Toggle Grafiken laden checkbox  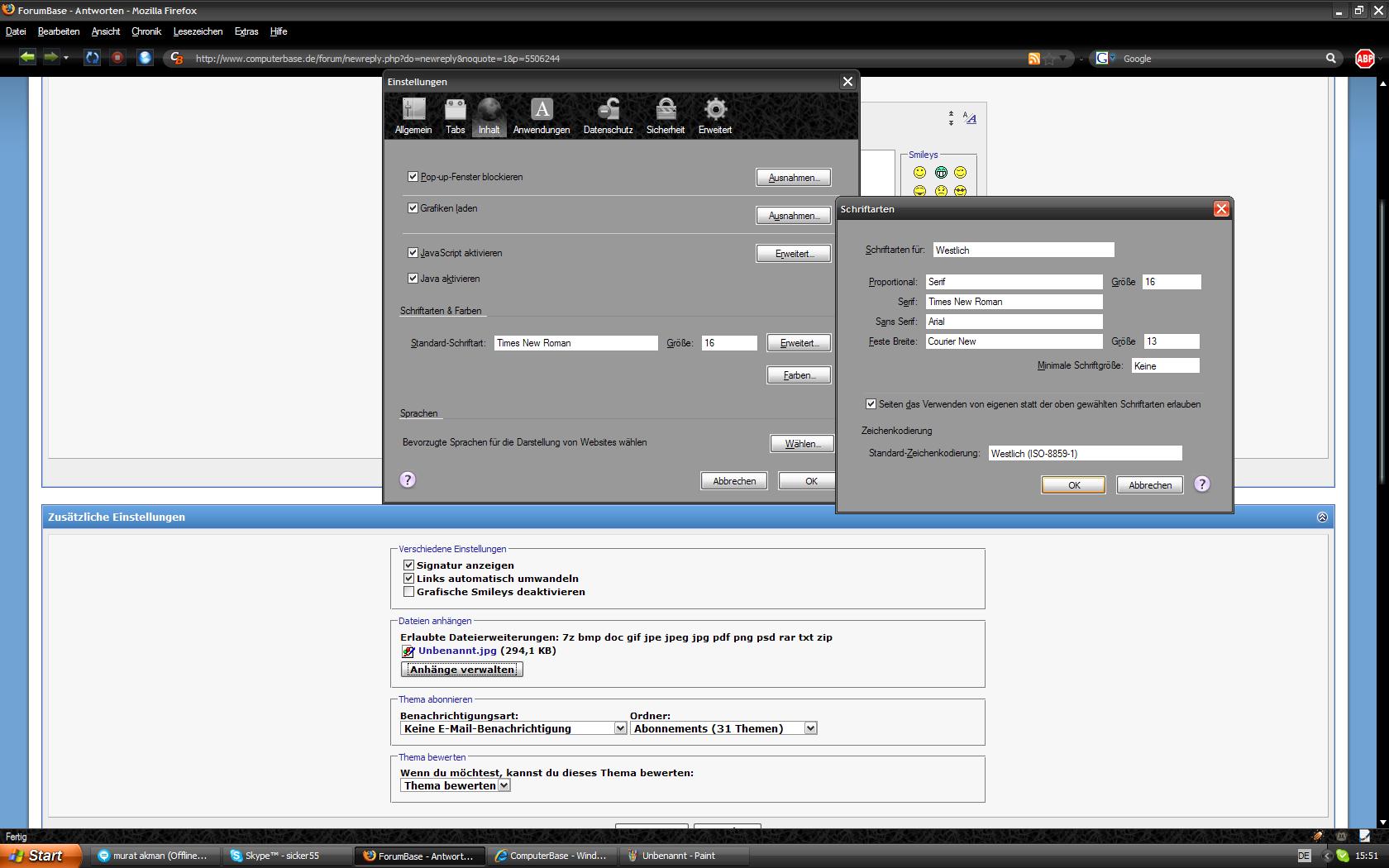[413, 207]
